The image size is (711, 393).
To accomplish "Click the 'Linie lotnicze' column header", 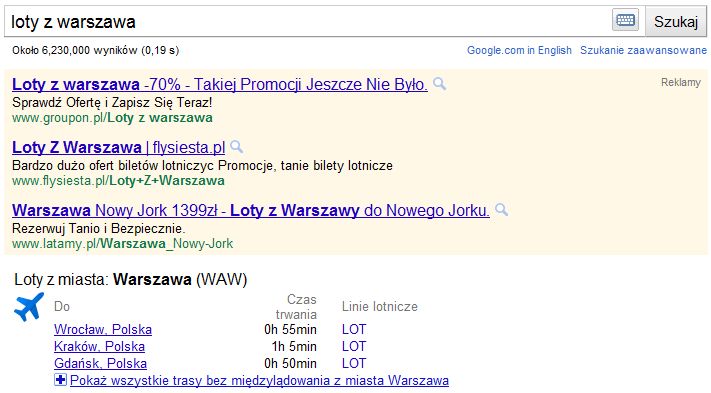I will tap(380, 307).
